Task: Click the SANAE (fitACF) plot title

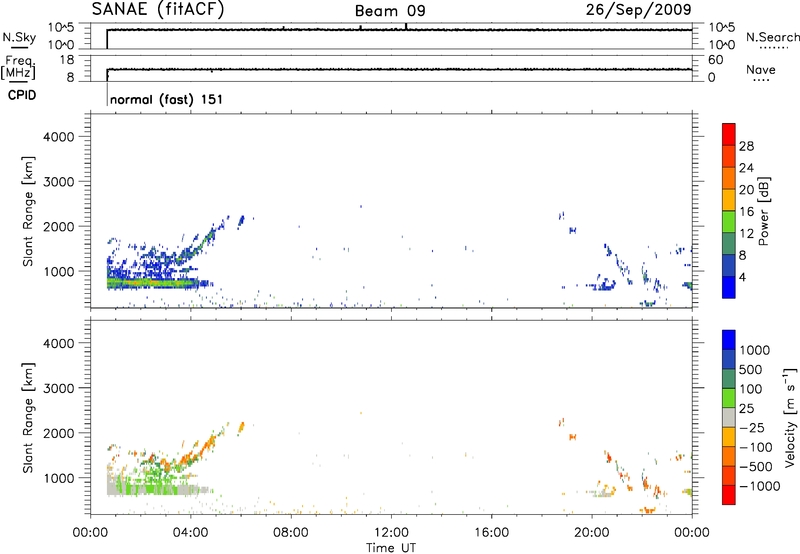Action: tap(158, 9)
